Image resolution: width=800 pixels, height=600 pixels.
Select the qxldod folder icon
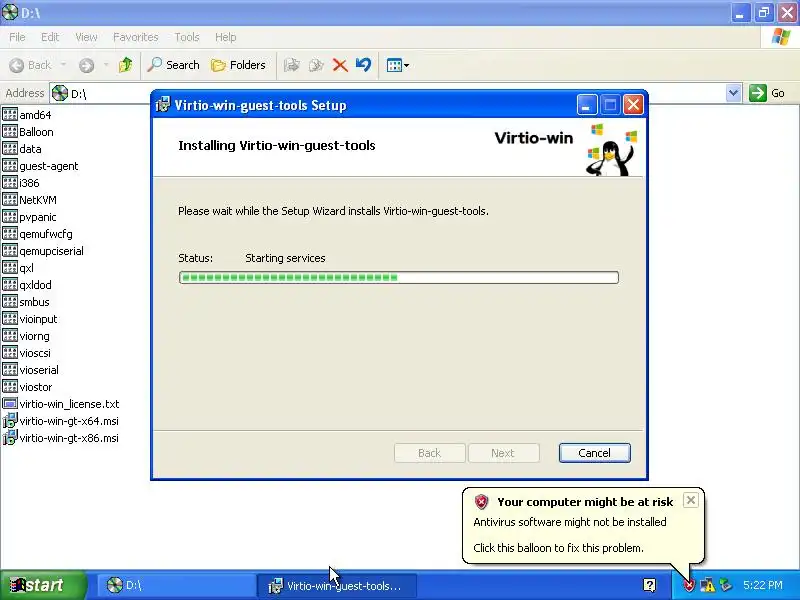(10, 284)
